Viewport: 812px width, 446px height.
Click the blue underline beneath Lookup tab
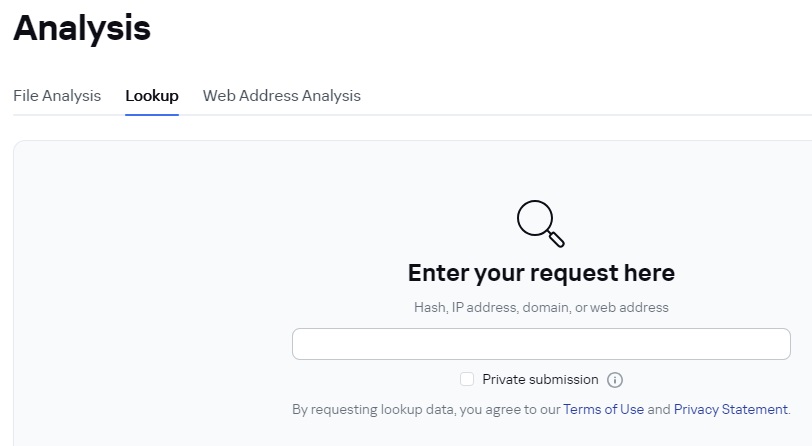click(x=152, y=114)
